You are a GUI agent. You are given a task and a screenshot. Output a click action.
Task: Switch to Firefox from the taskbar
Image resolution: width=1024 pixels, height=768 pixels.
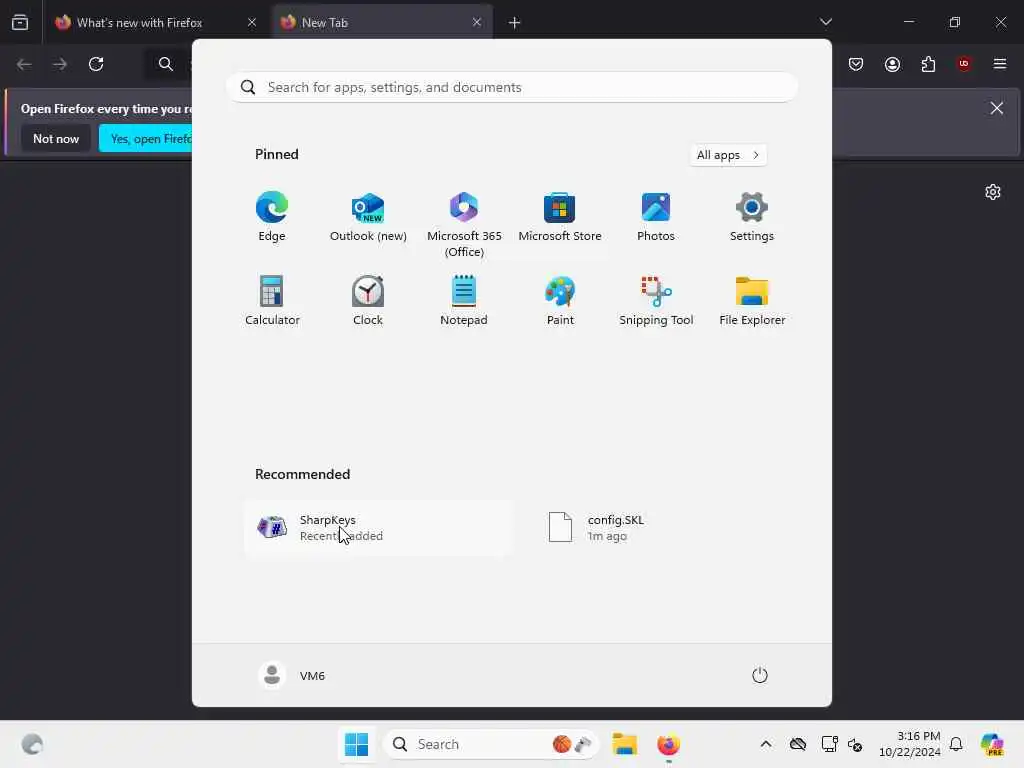coord(668,744)
